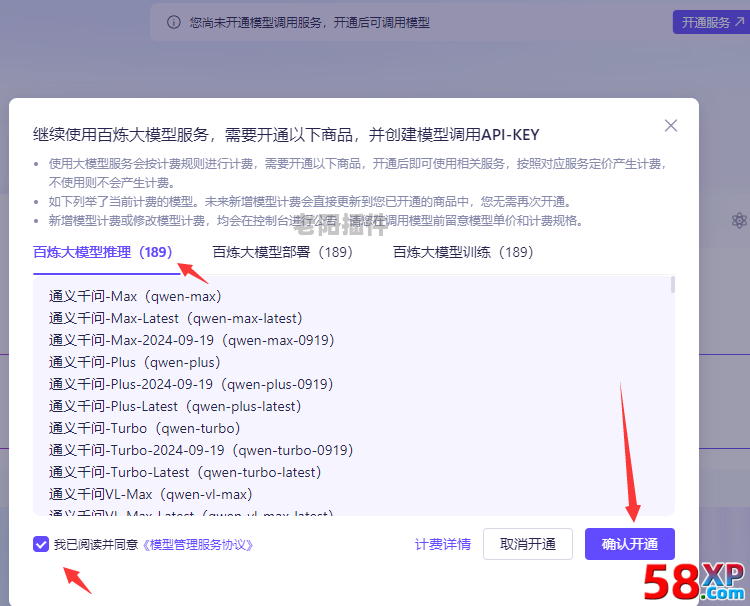Pick the 通义千问-Turbo-Latest (qwen-turbo-latest) row

click(185, 472)
